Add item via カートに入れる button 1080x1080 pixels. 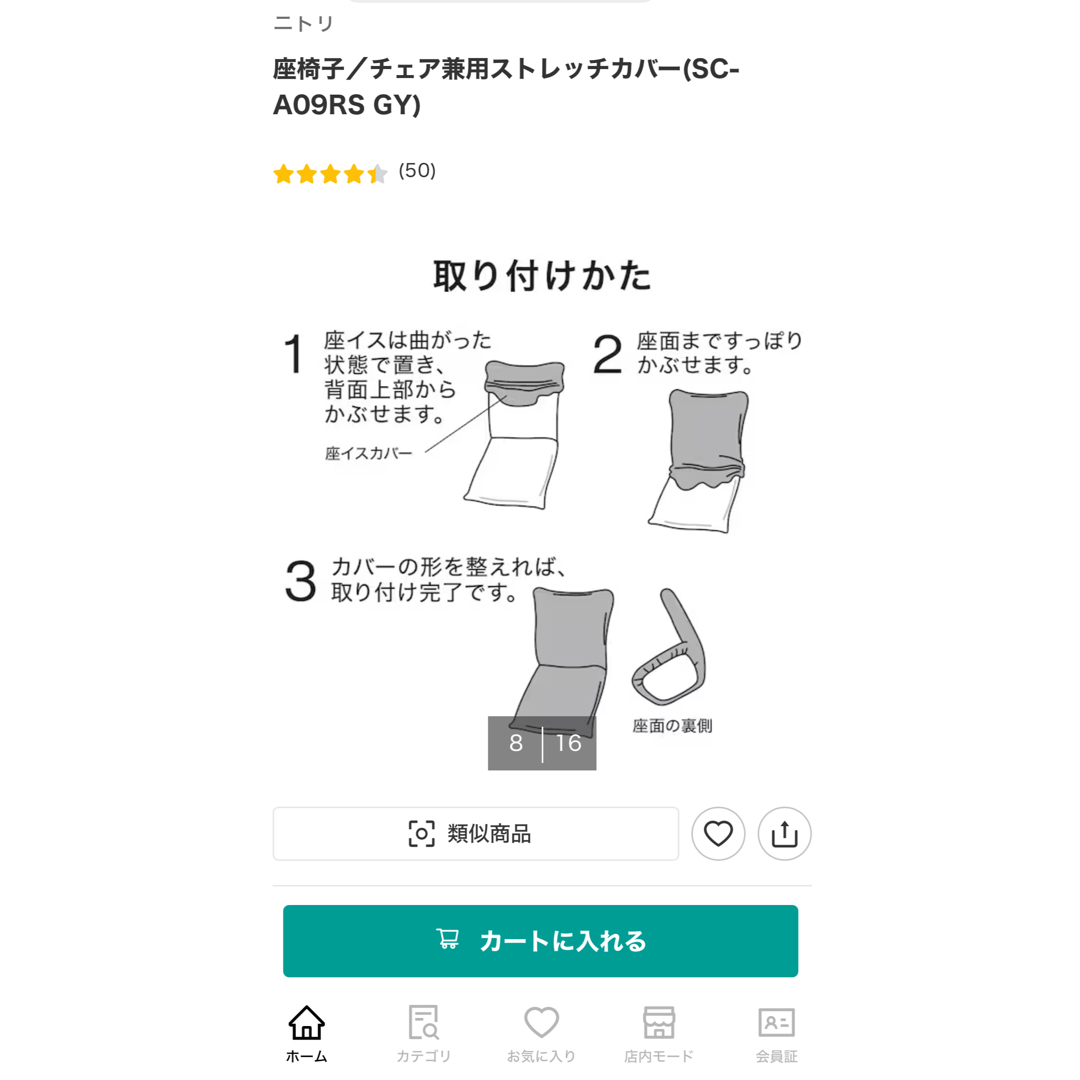(x=541, y=941)
